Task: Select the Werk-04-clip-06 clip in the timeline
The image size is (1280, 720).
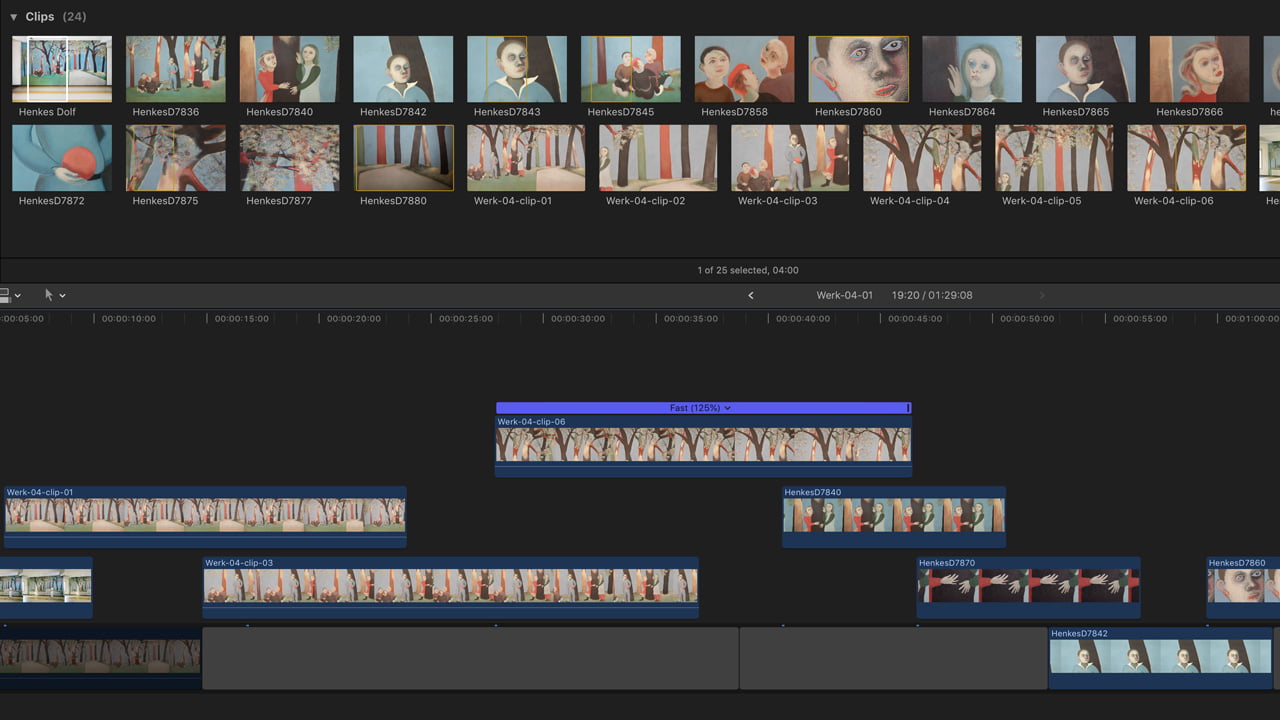Action: 703,446
